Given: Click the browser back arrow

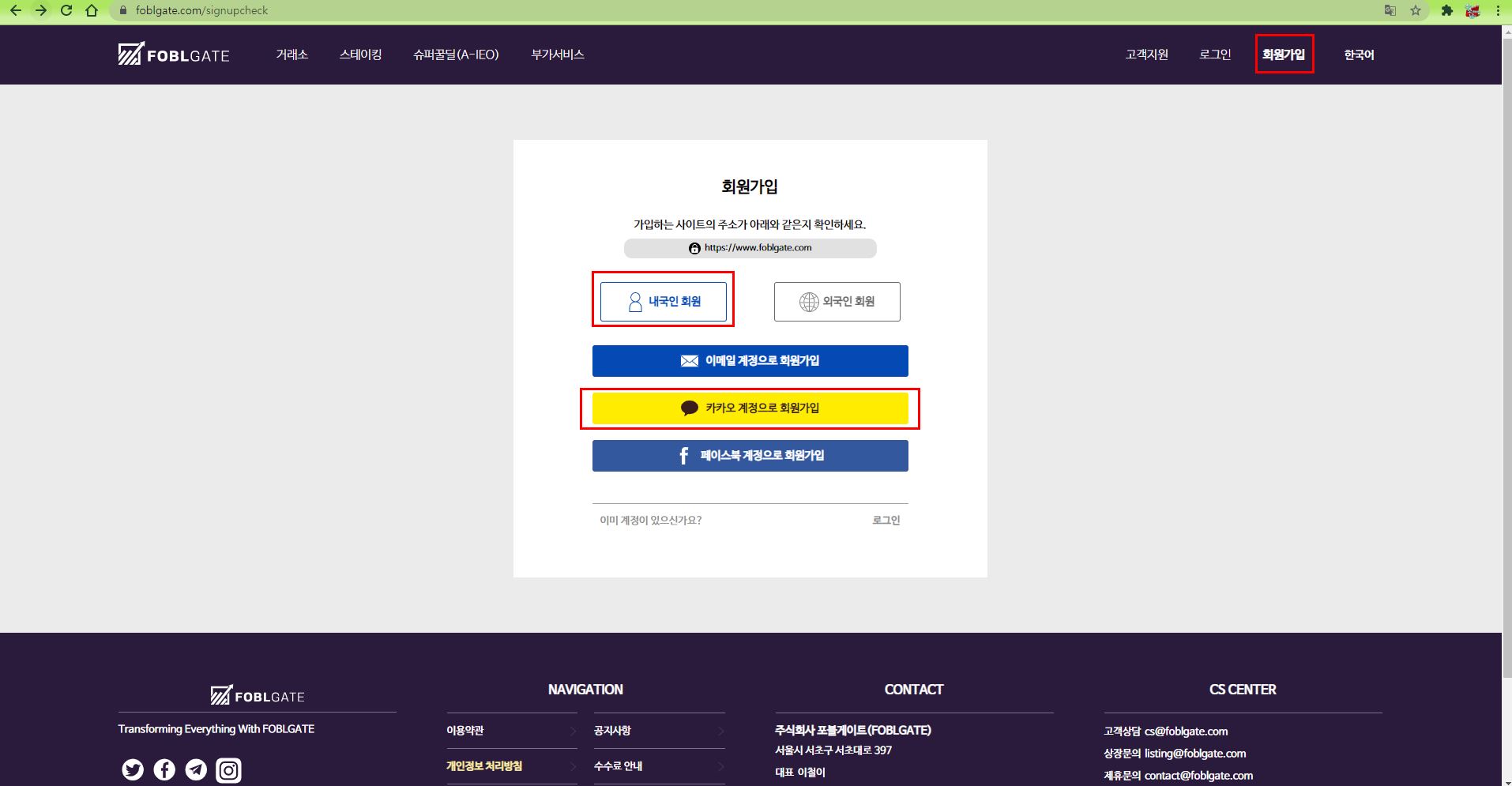Looking at the screenshot, I should (16, 10).
